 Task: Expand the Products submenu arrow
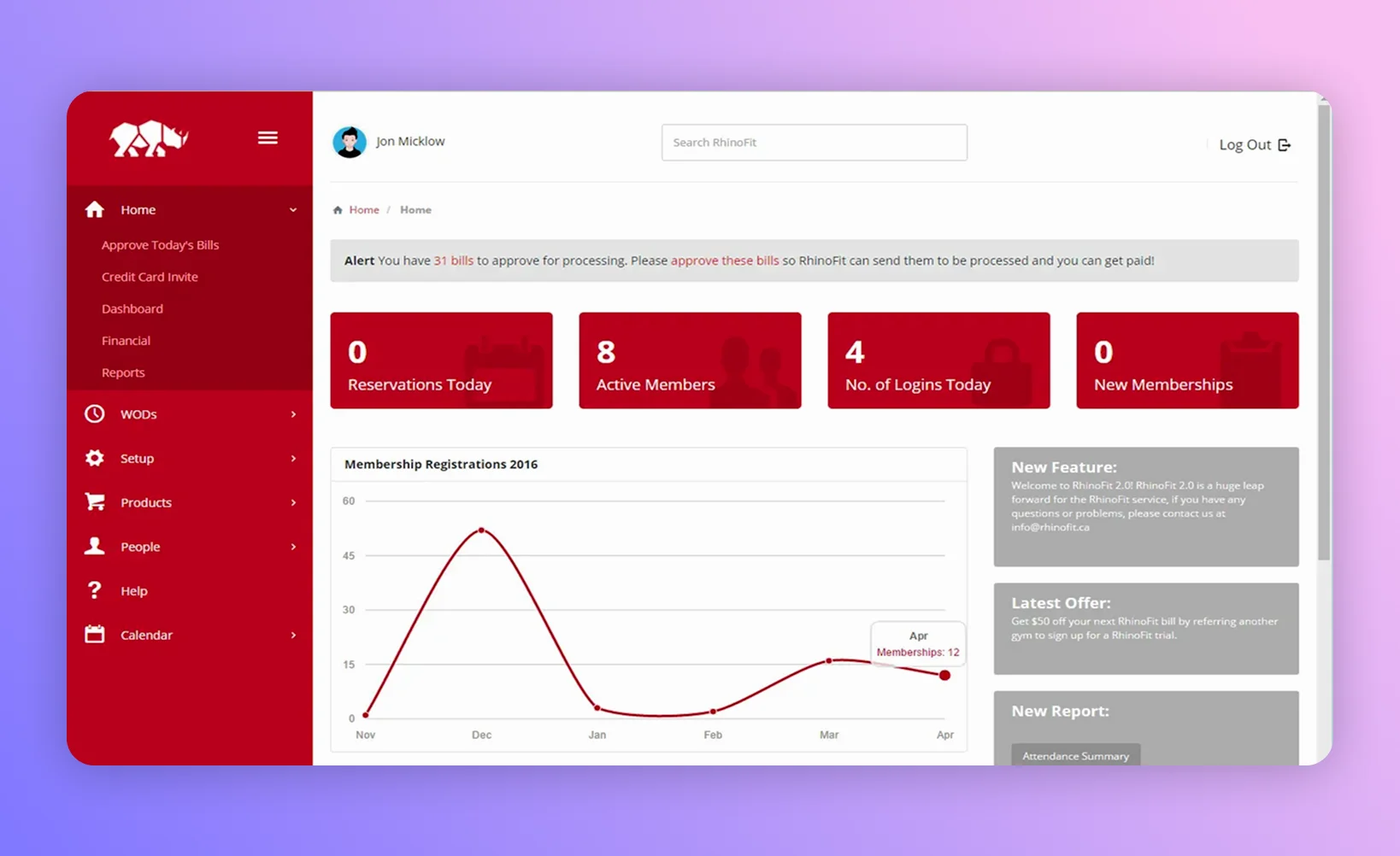[293, 502]
